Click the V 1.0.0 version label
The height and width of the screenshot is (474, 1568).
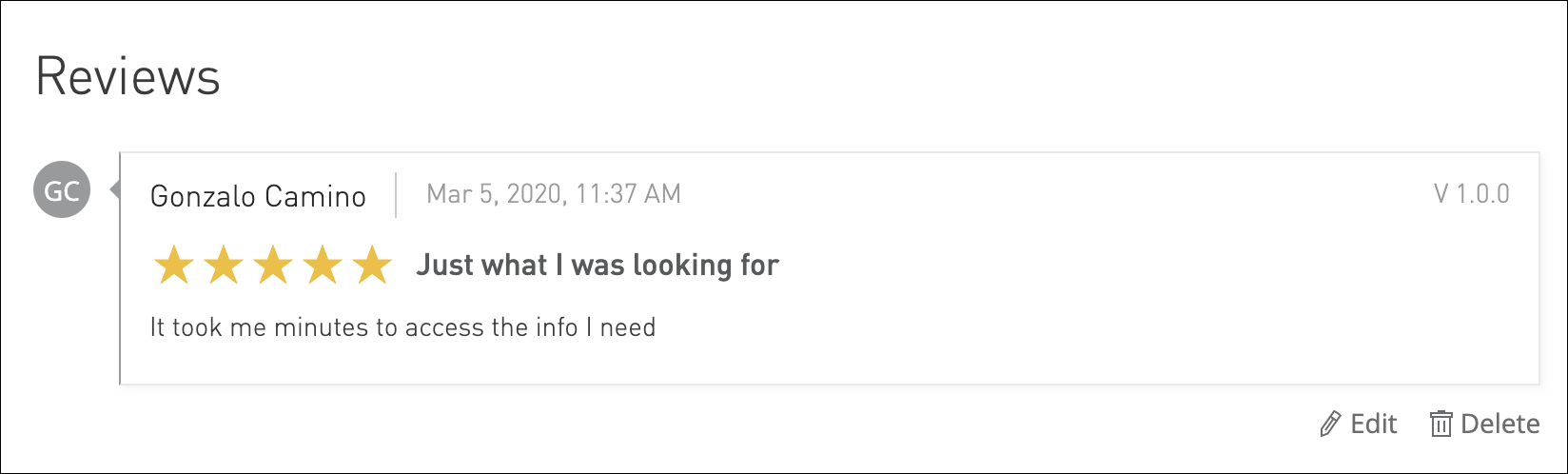pyautogui.click(x=1471, y=194)
